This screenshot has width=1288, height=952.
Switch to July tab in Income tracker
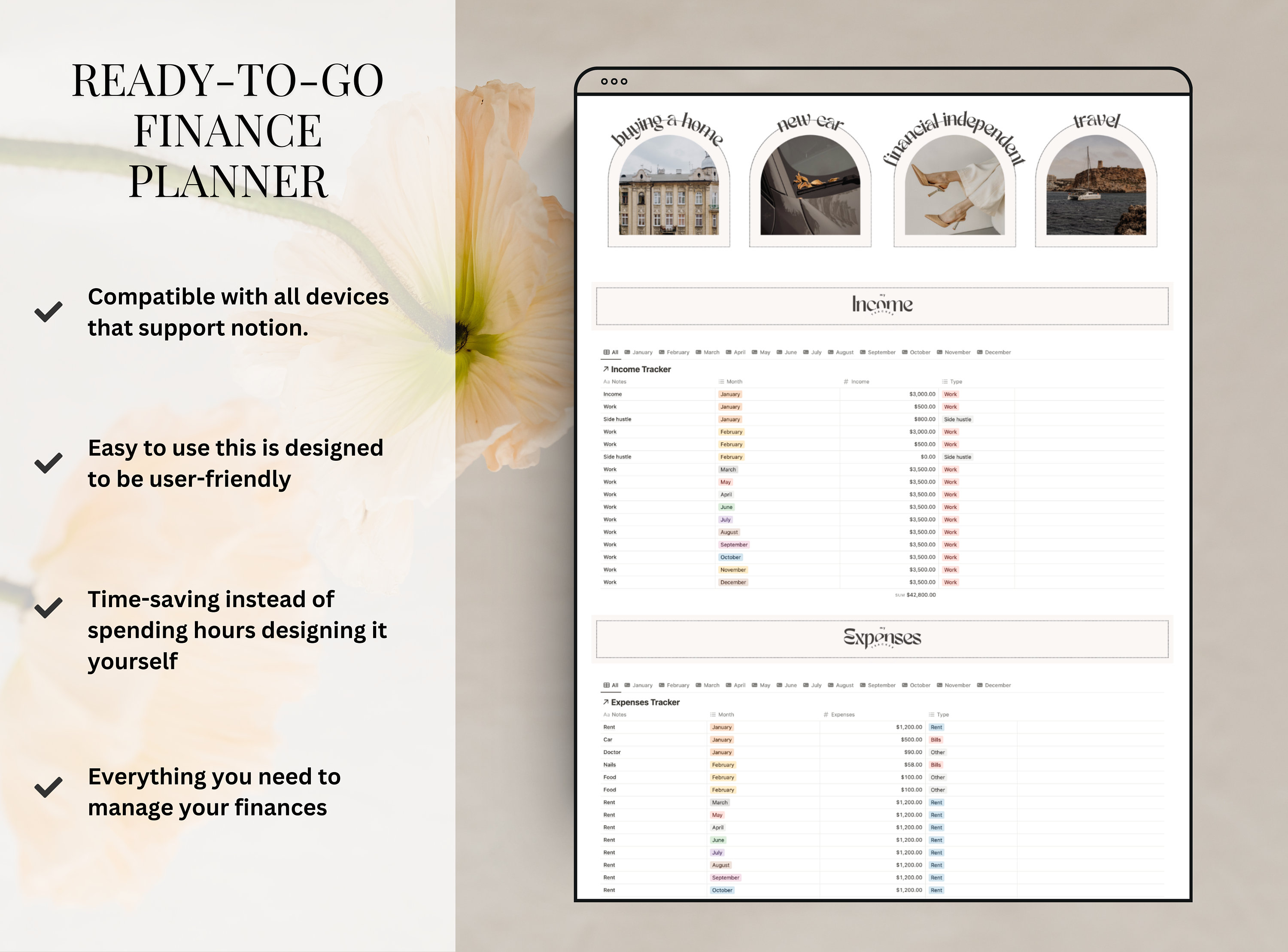click(x=812, y=352)
